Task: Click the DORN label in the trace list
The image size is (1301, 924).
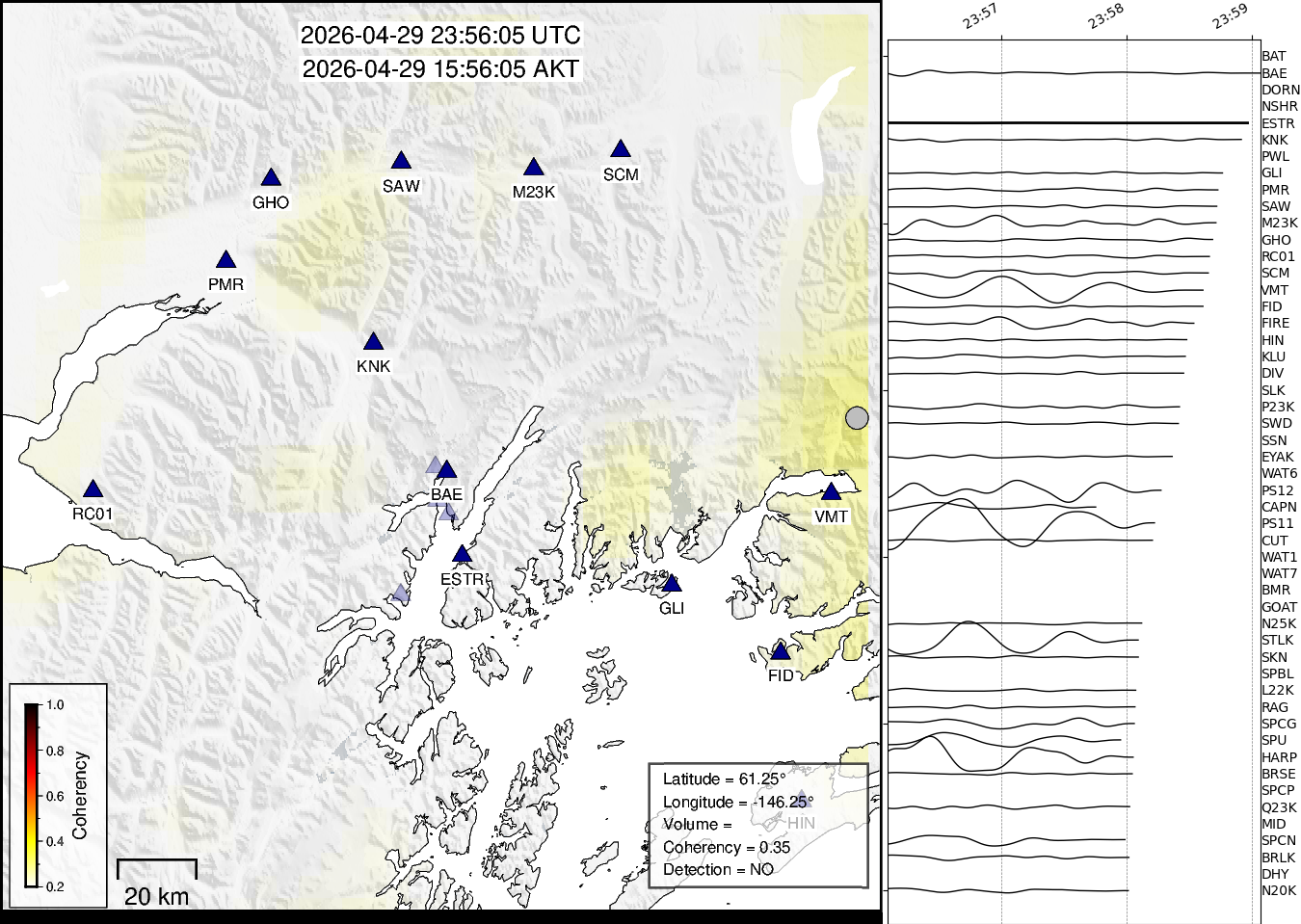Action: (1281, 90)
